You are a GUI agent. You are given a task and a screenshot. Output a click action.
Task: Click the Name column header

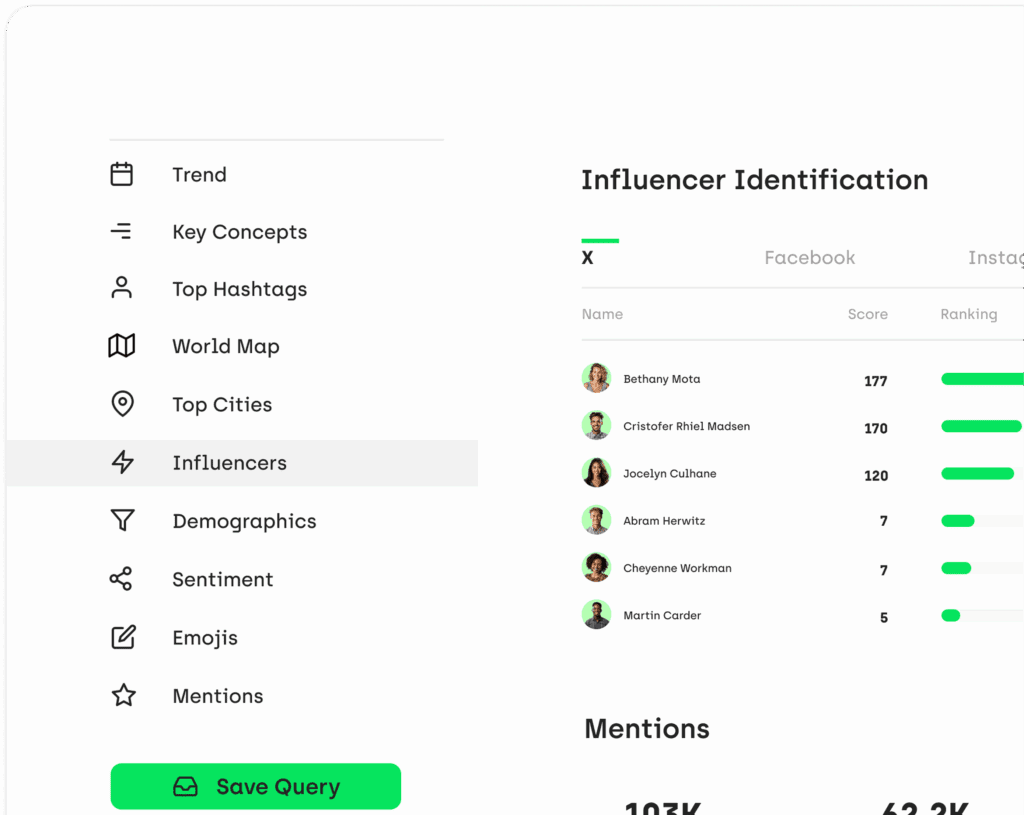coord(602,314)
